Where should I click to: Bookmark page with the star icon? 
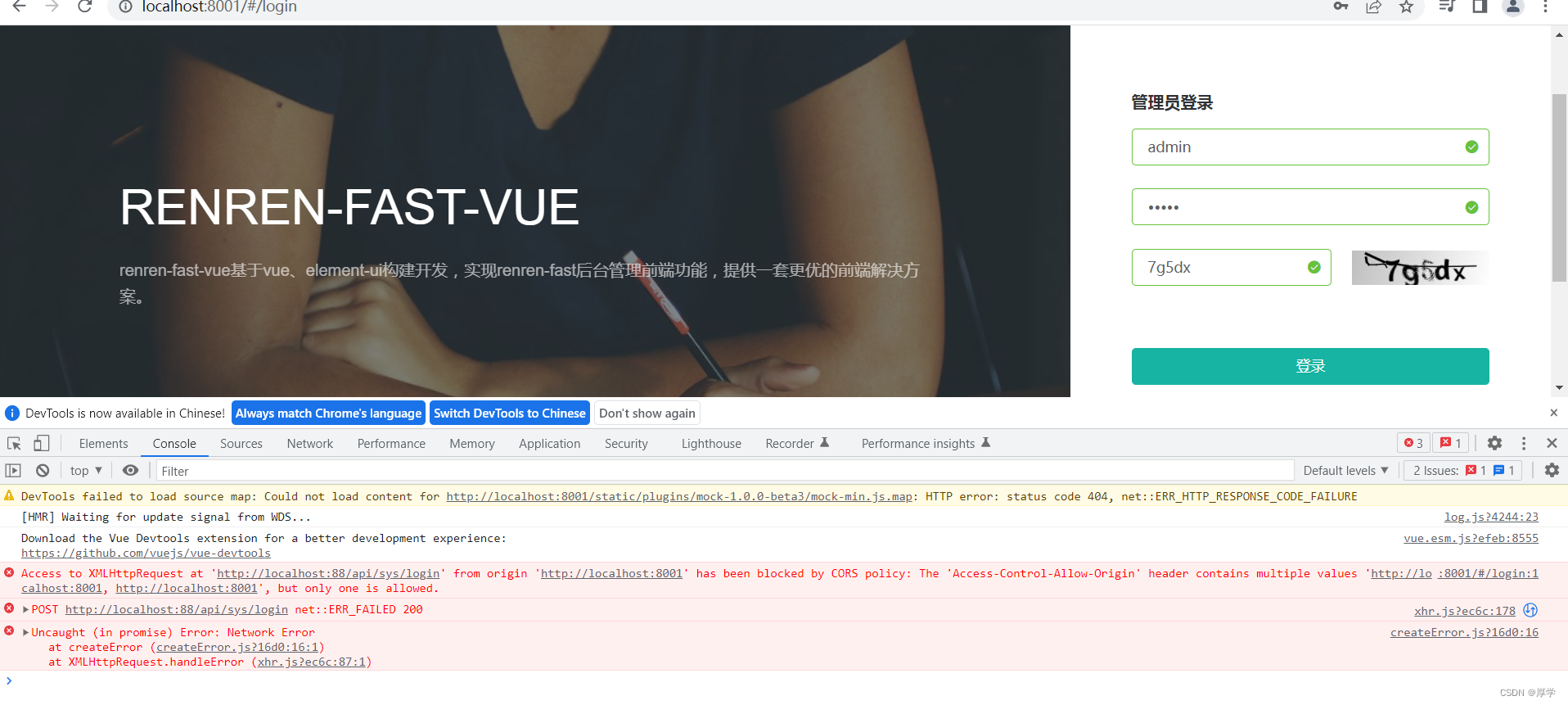(1406, 7)
